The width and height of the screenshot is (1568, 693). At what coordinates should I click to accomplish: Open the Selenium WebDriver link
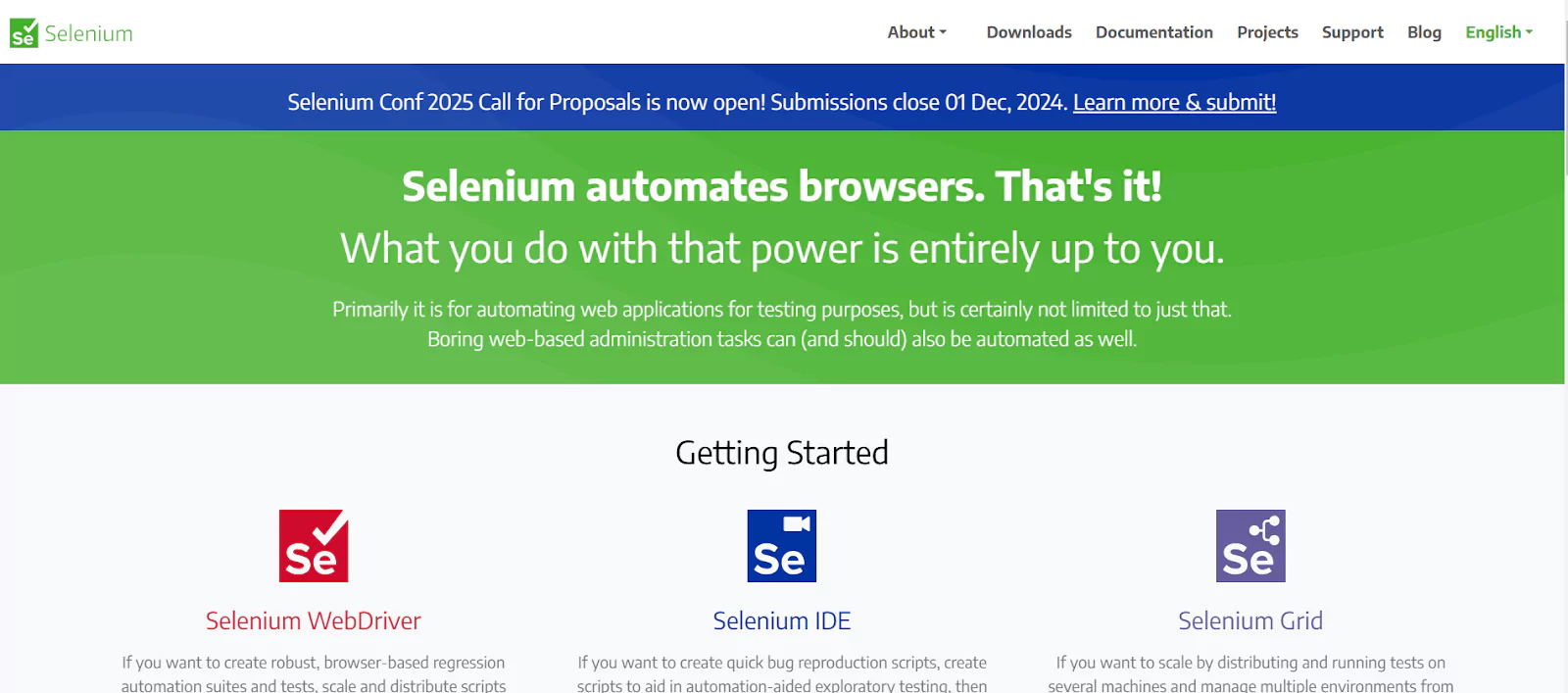(313, 620)
